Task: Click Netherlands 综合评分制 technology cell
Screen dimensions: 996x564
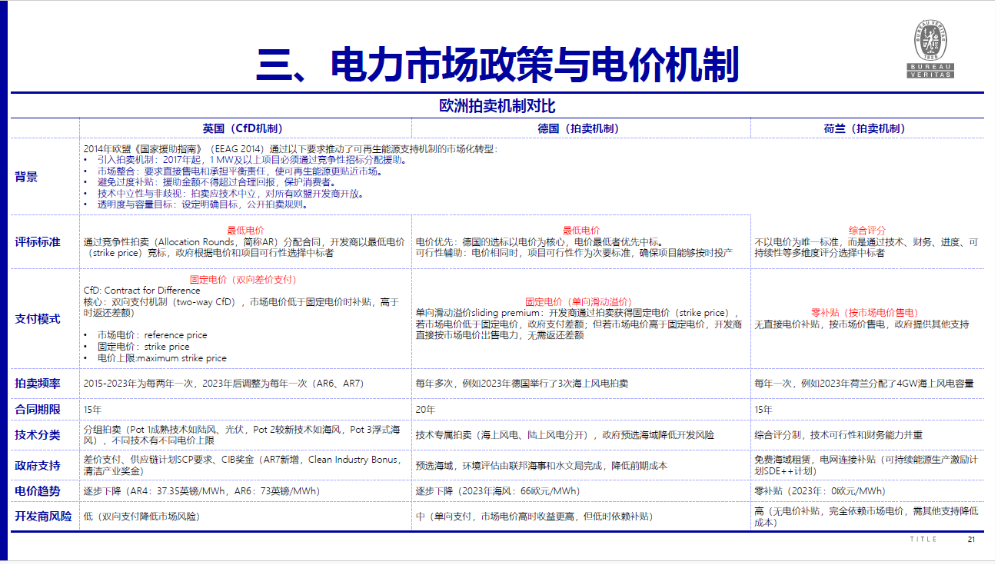Action: point(838,435)
